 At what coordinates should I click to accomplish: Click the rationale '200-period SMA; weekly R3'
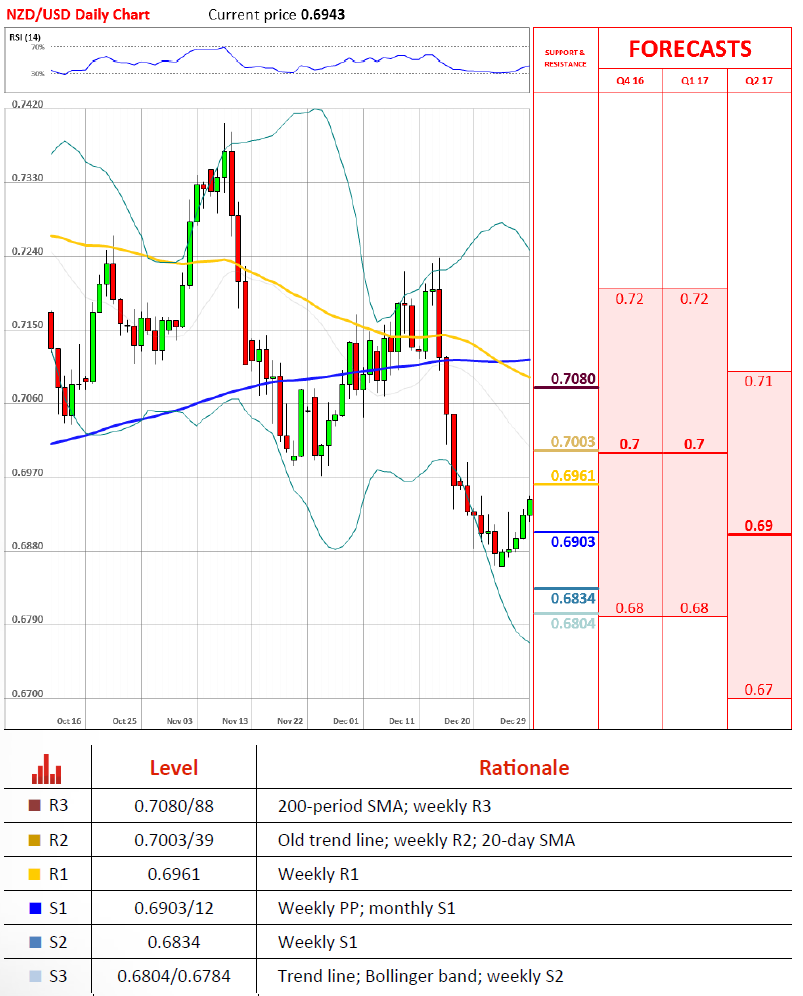tap(384, 806)
